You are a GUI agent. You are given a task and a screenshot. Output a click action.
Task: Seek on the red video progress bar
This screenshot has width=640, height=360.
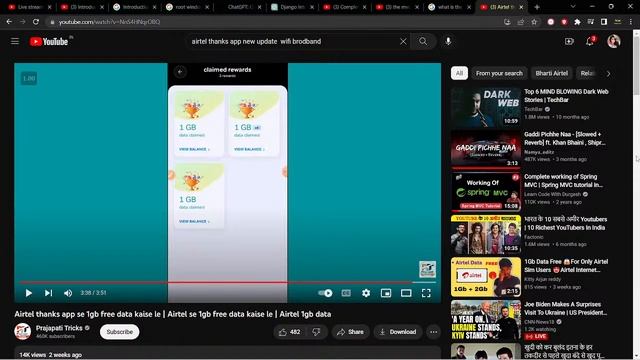coord(228,282)
